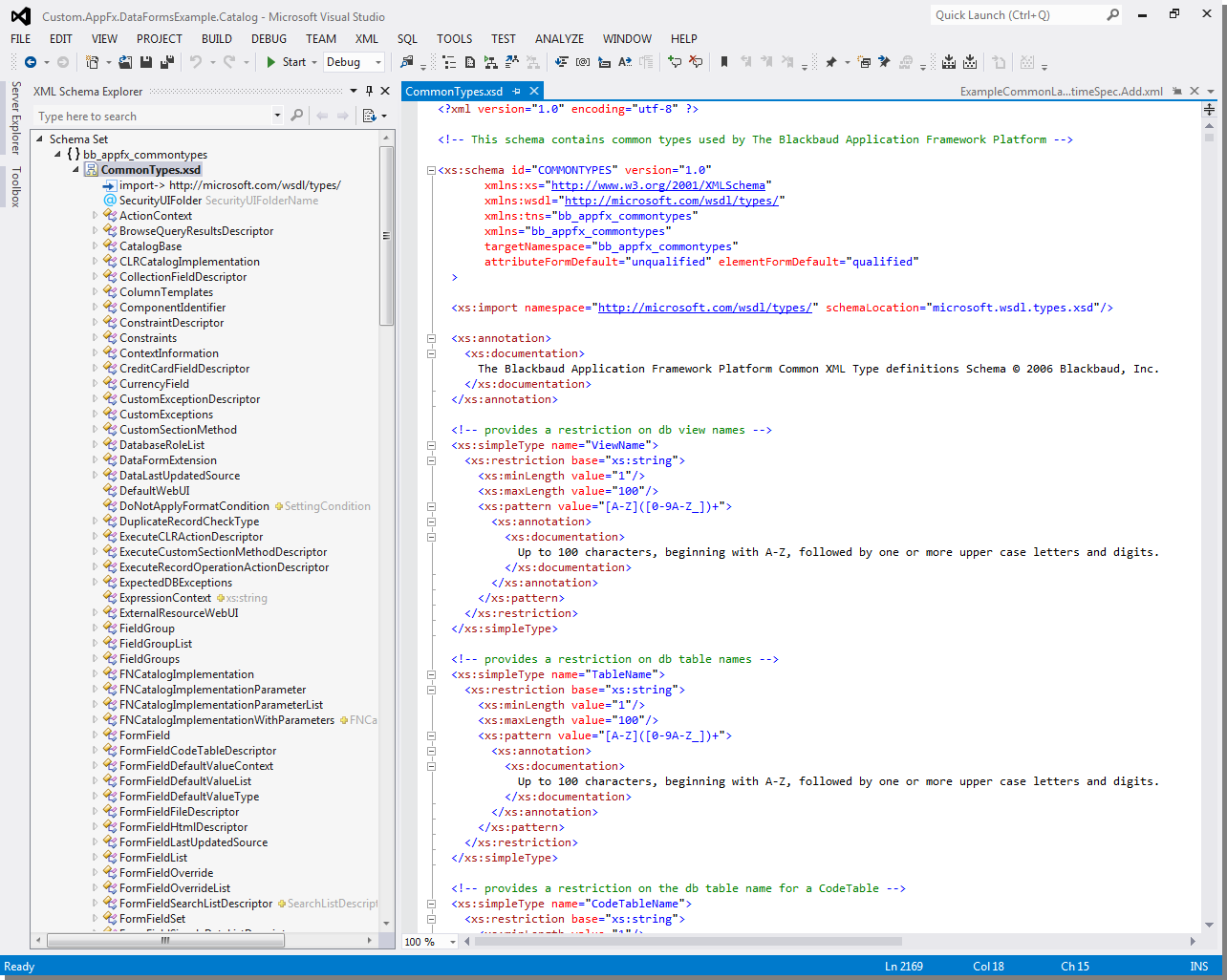Expand the FieldGroup tree node
The width and height of the screenshot is (1227, 980).
[95, 628]
